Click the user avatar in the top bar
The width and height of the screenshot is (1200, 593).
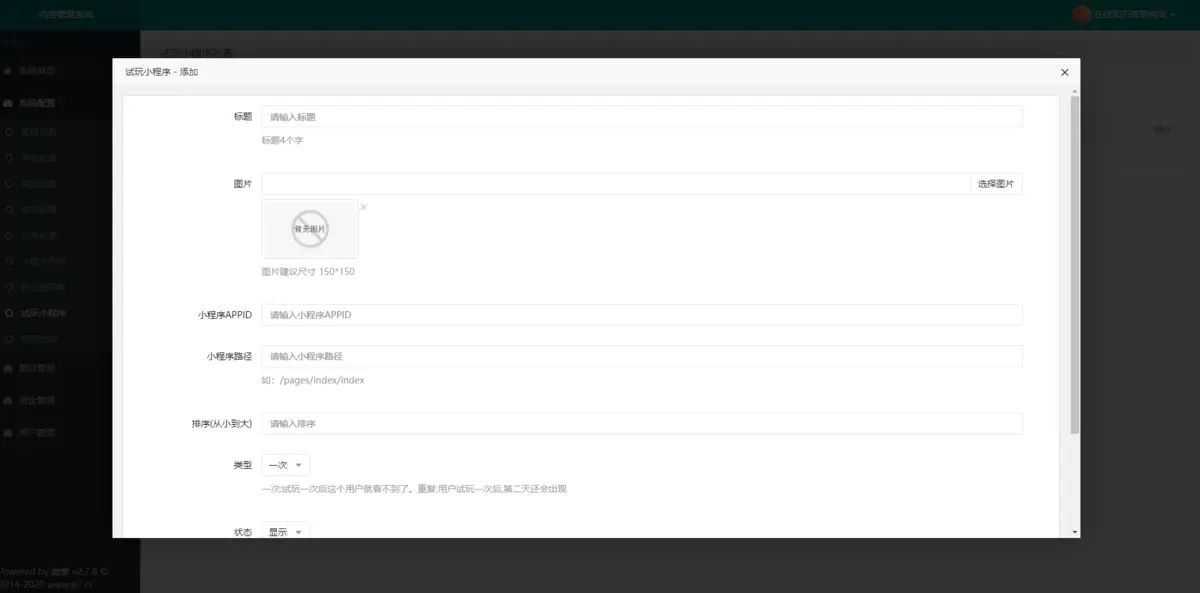(x=1081, y=15)
